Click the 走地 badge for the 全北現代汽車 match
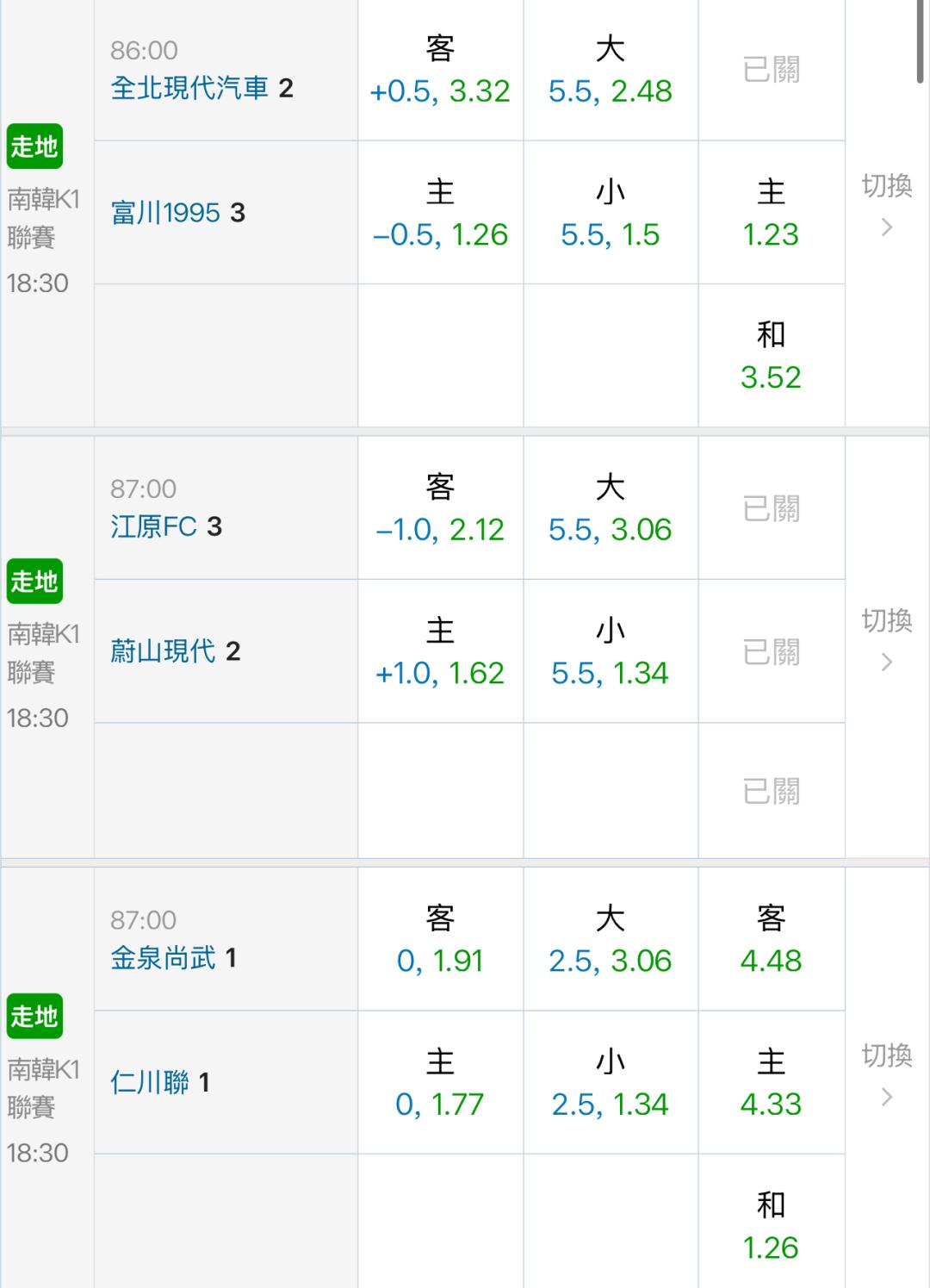This screenshot has height=1288, width=930. point(34,146)
